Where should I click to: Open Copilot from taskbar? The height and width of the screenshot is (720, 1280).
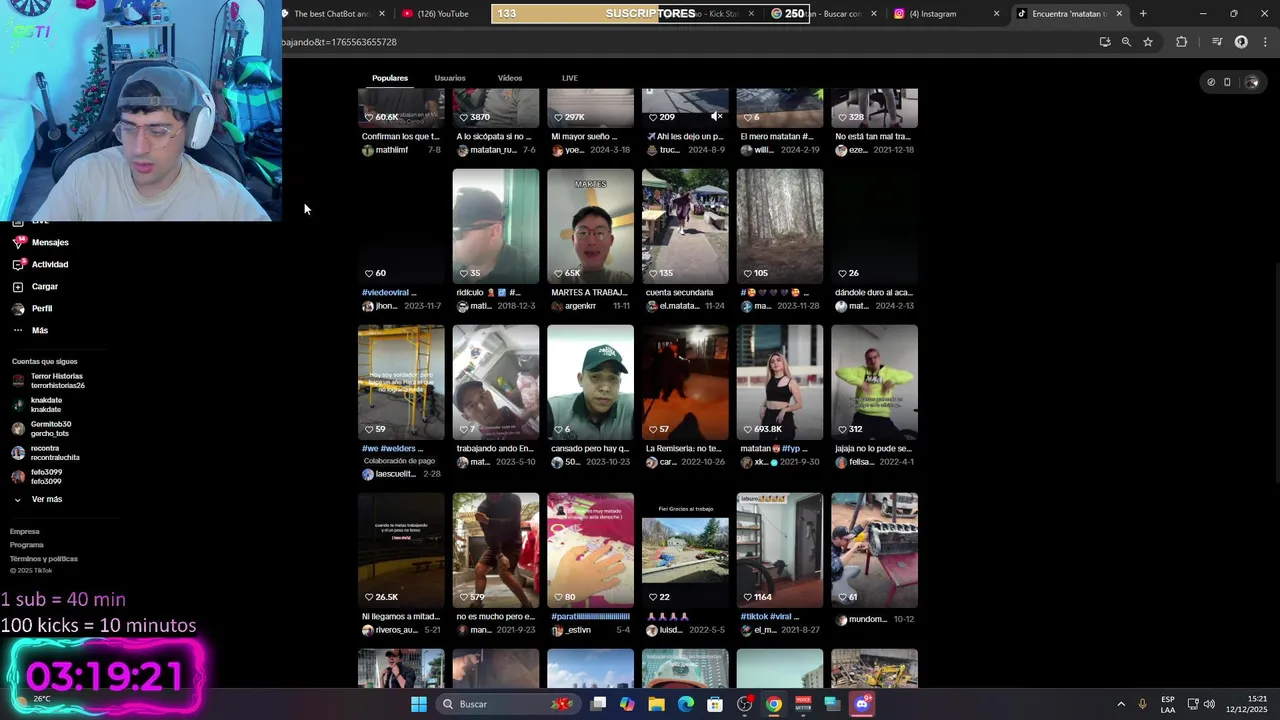click(627, 704)
